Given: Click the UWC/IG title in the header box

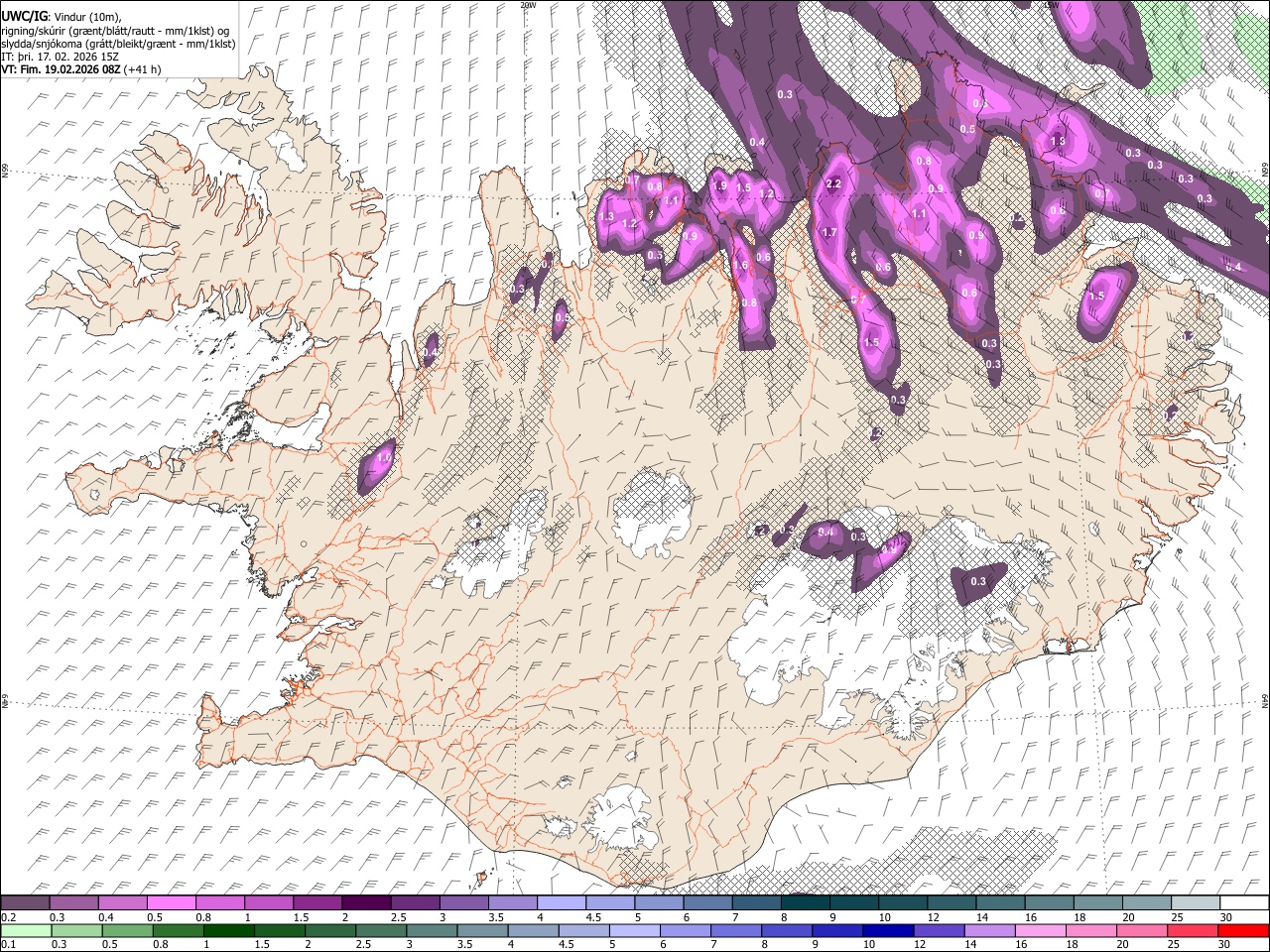Looking at the screenshot, I should 24,17.
